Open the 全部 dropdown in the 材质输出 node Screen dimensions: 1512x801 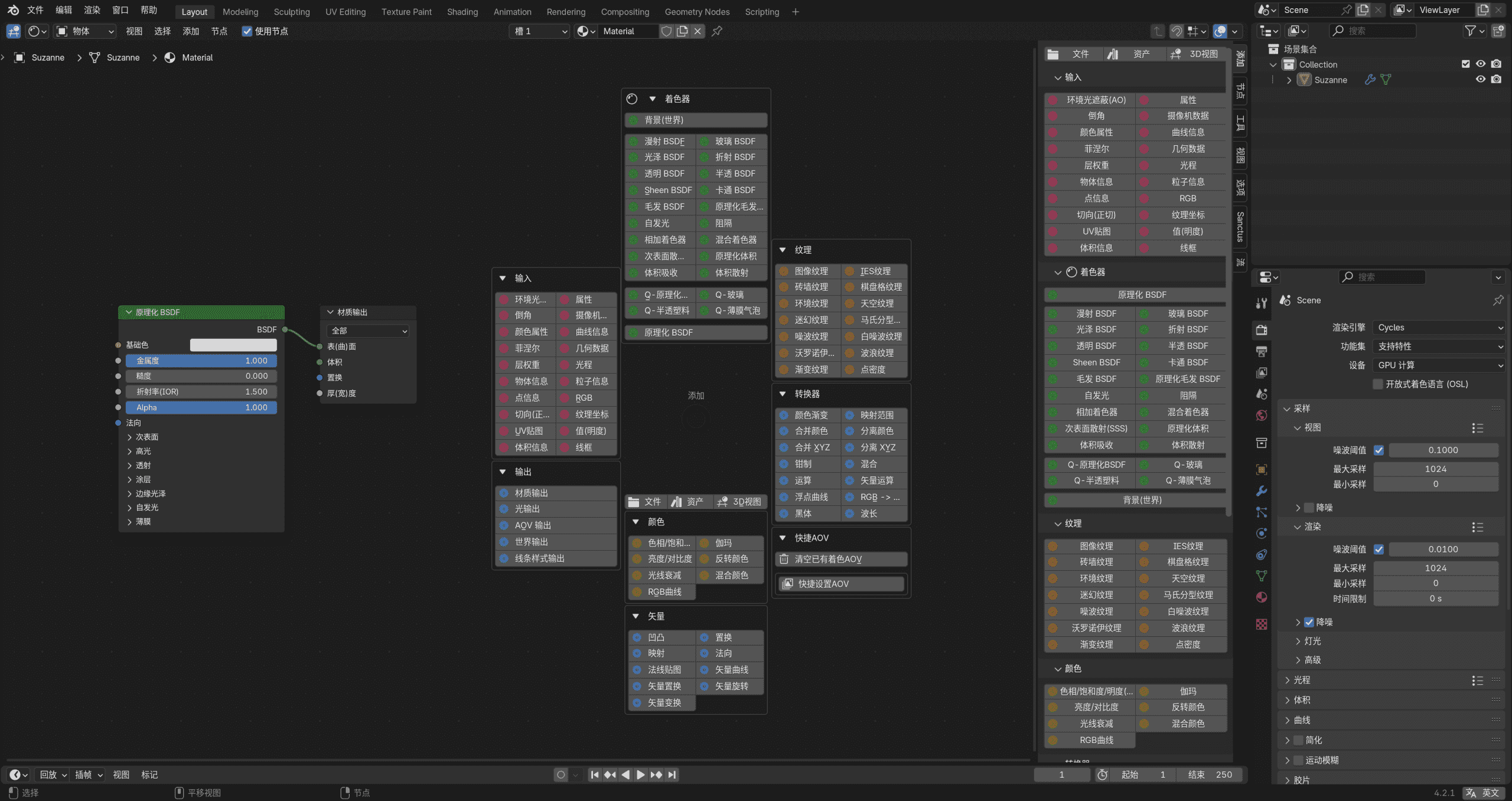point(367,331)
